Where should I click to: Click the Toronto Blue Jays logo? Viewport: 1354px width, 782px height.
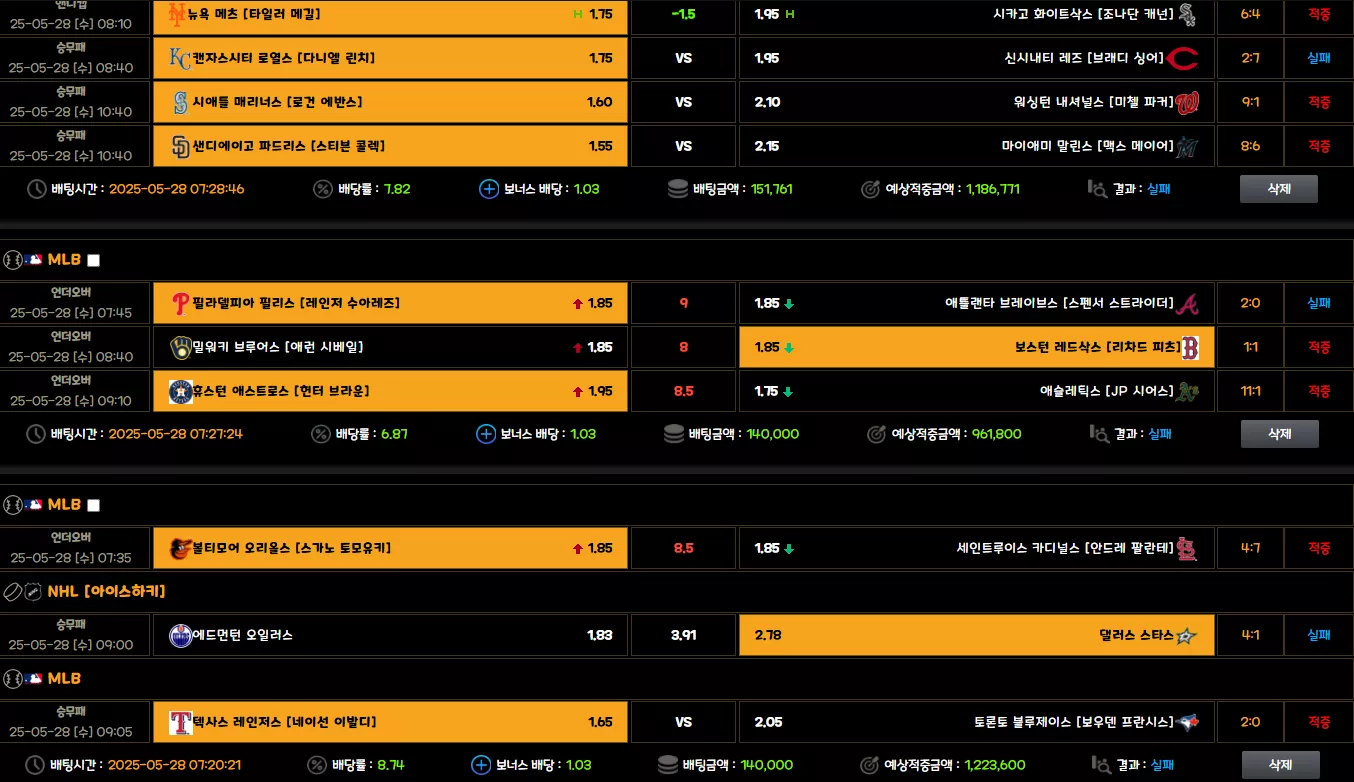1187,722
